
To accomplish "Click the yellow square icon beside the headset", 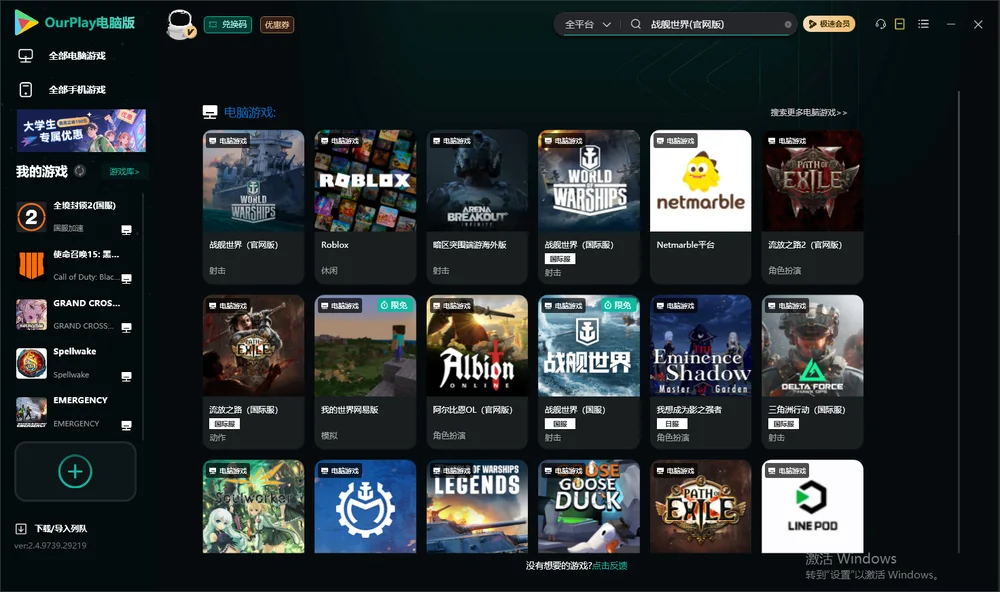I will tap(900, 24).
